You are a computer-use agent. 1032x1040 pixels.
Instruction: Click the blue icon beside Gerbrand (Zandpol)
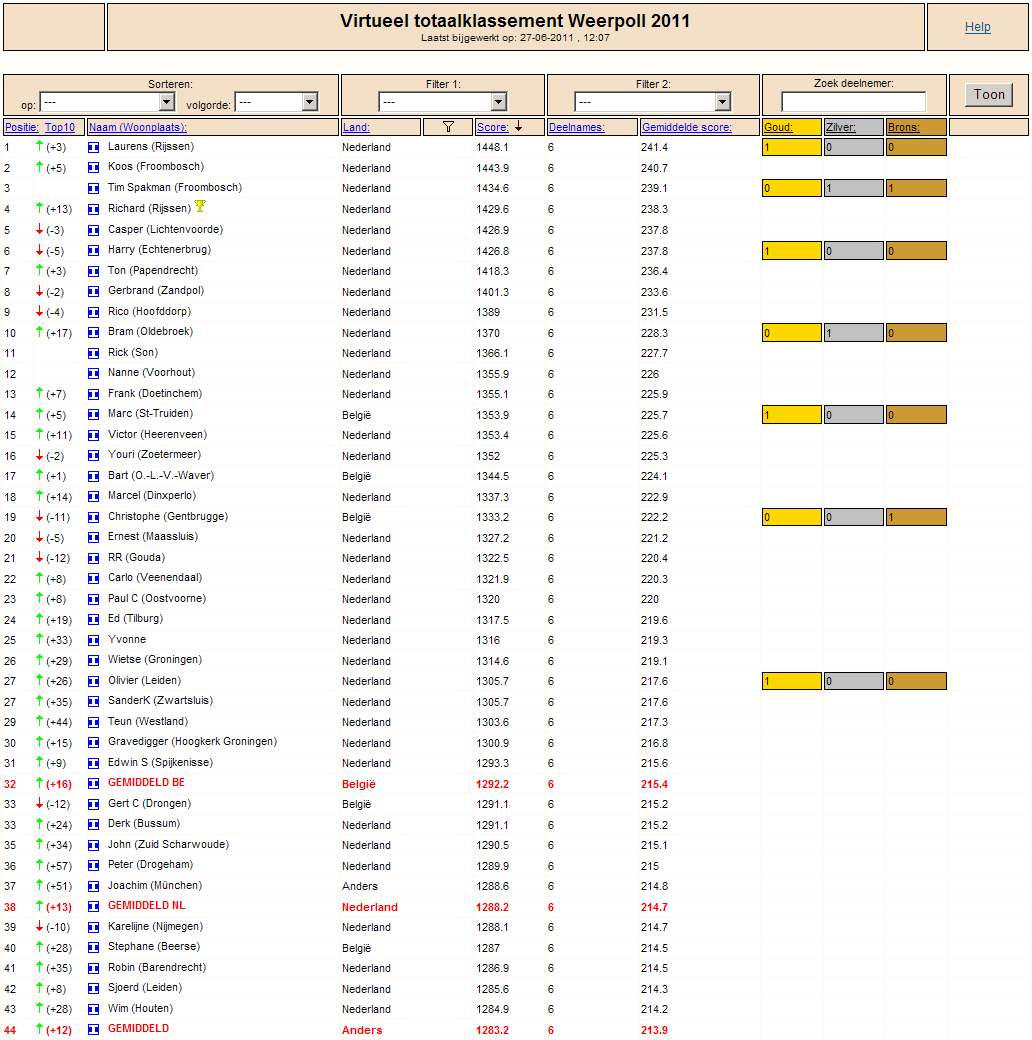coord(94,292)
